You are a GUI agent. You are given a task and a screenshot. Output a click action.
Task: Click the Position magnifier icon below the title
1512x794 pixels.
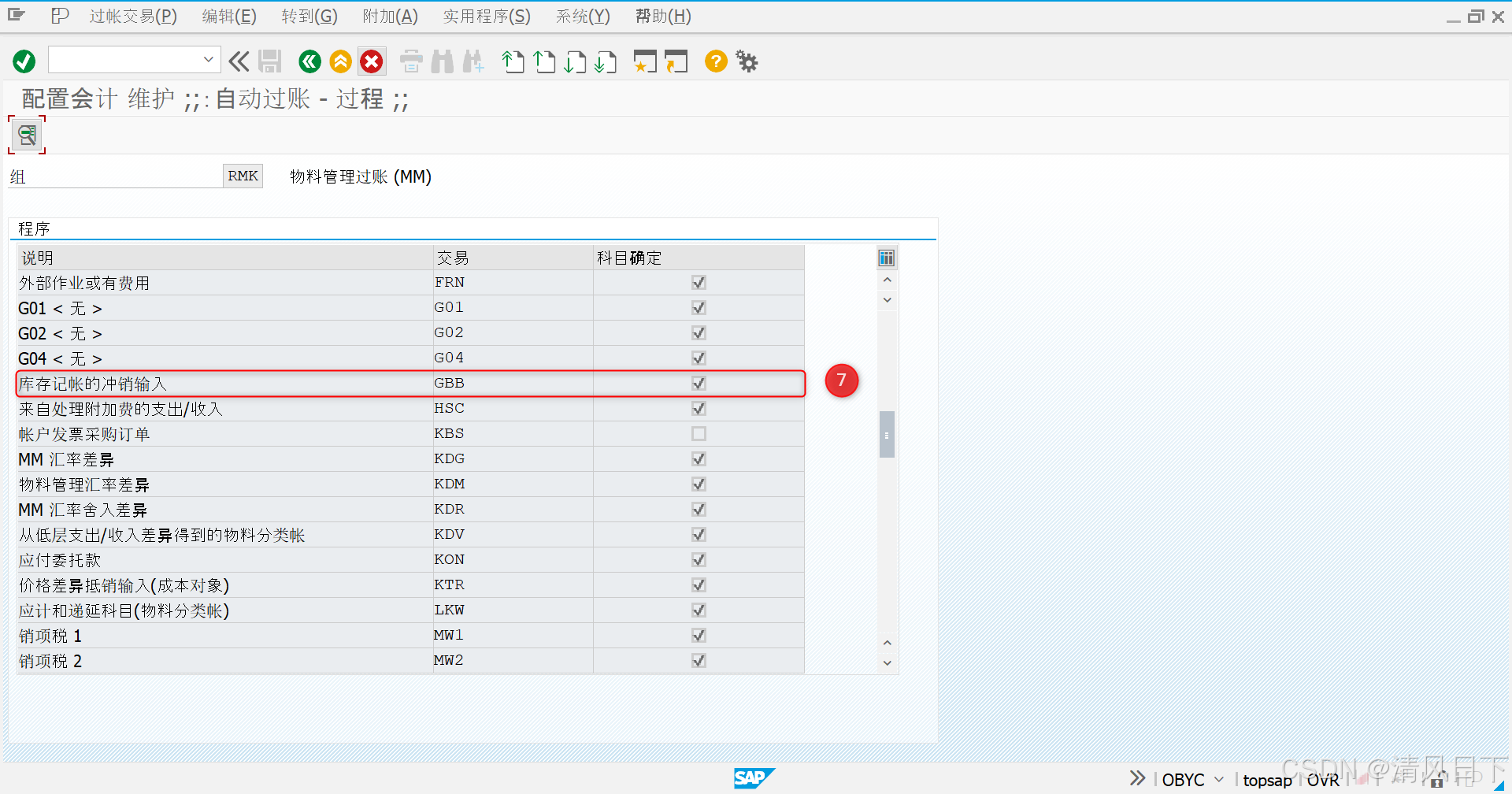[x=26, y=134]
